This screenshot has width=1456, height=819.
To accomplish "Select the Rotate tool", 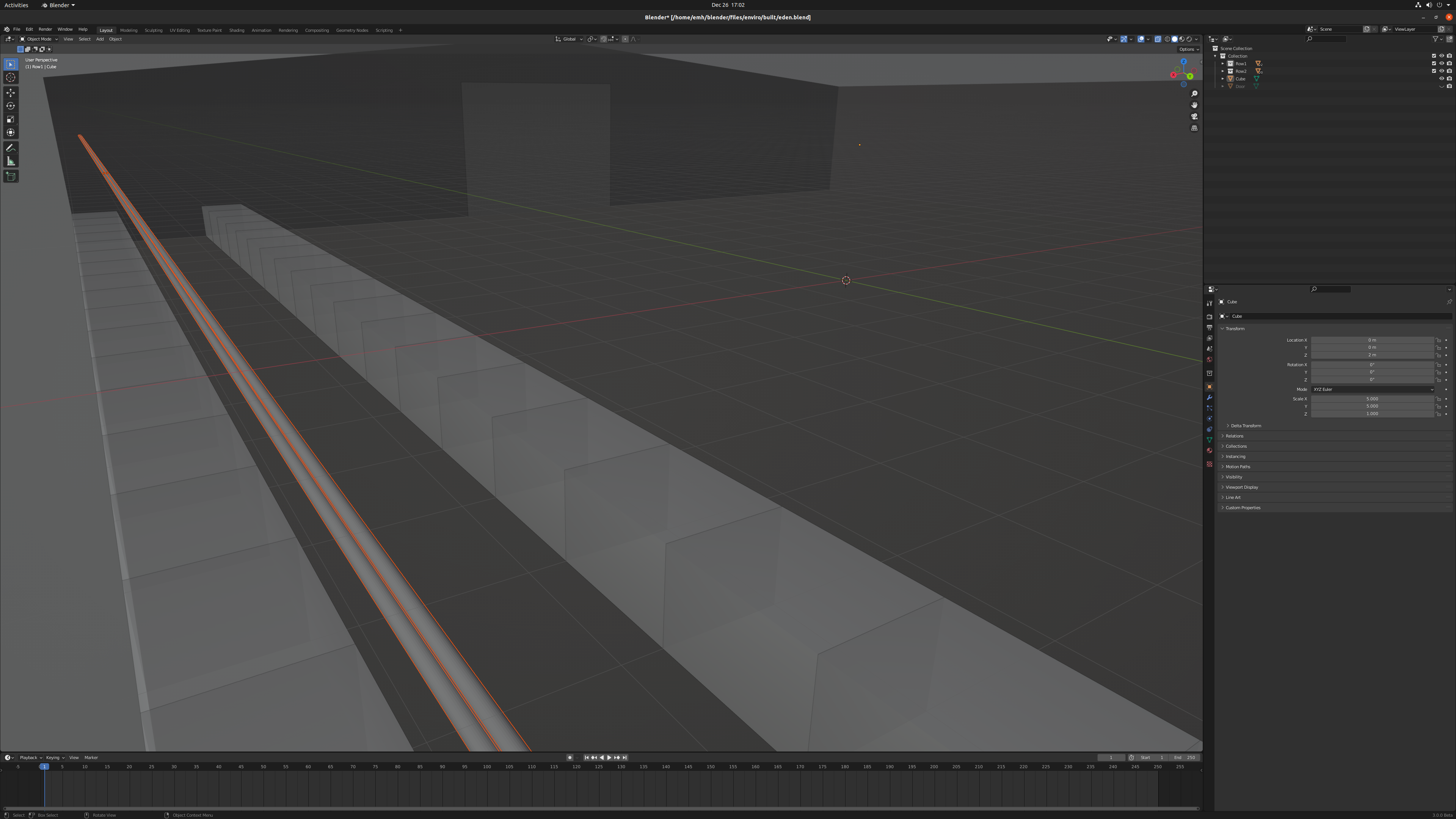I will 11,106.
